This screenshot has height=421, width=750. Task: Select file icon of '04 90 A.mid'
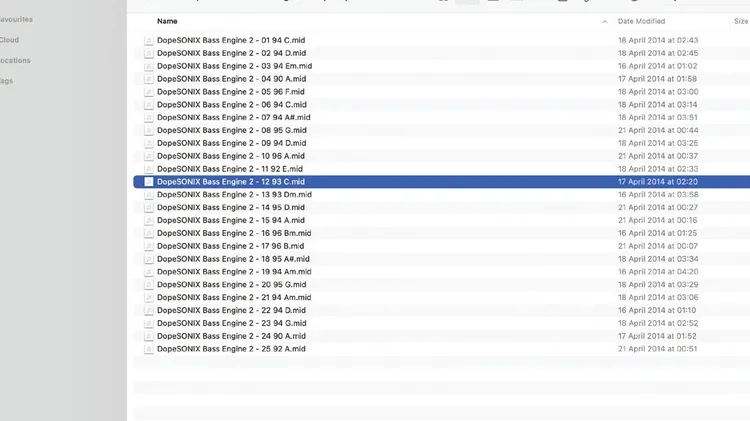click(149, 79)
